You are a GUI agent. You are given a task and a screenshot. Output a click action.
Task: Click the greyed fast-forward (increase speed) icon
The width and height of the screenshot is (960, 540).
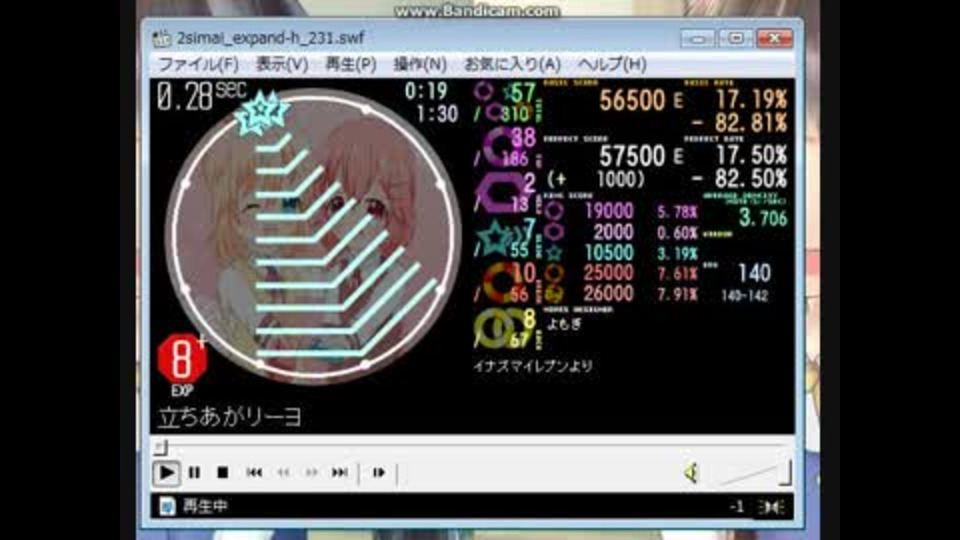pos(312,473)
